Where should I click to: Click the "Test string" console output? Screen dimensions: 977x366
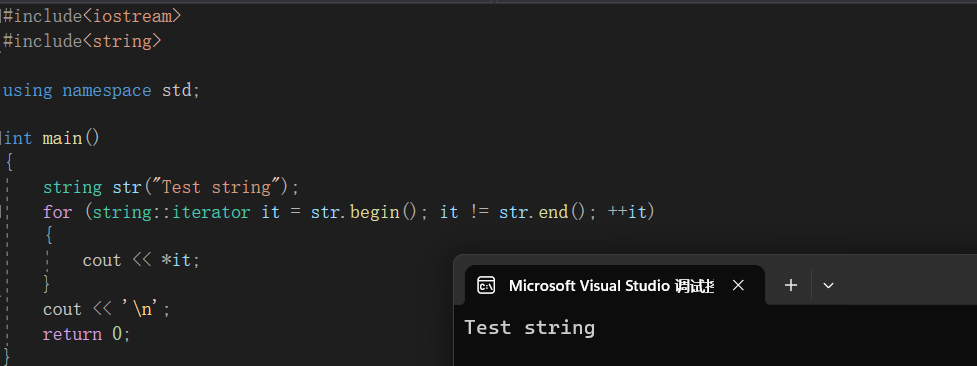530,327
